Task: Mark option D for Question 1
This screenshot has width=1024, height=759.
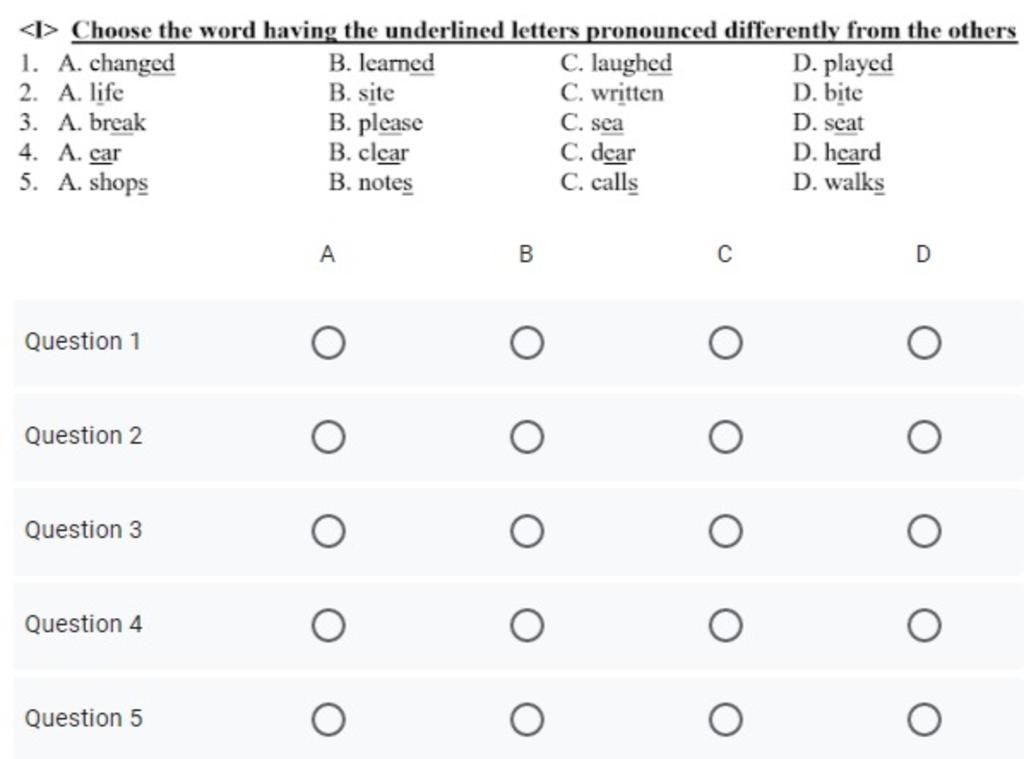Action: click(923, 343)
